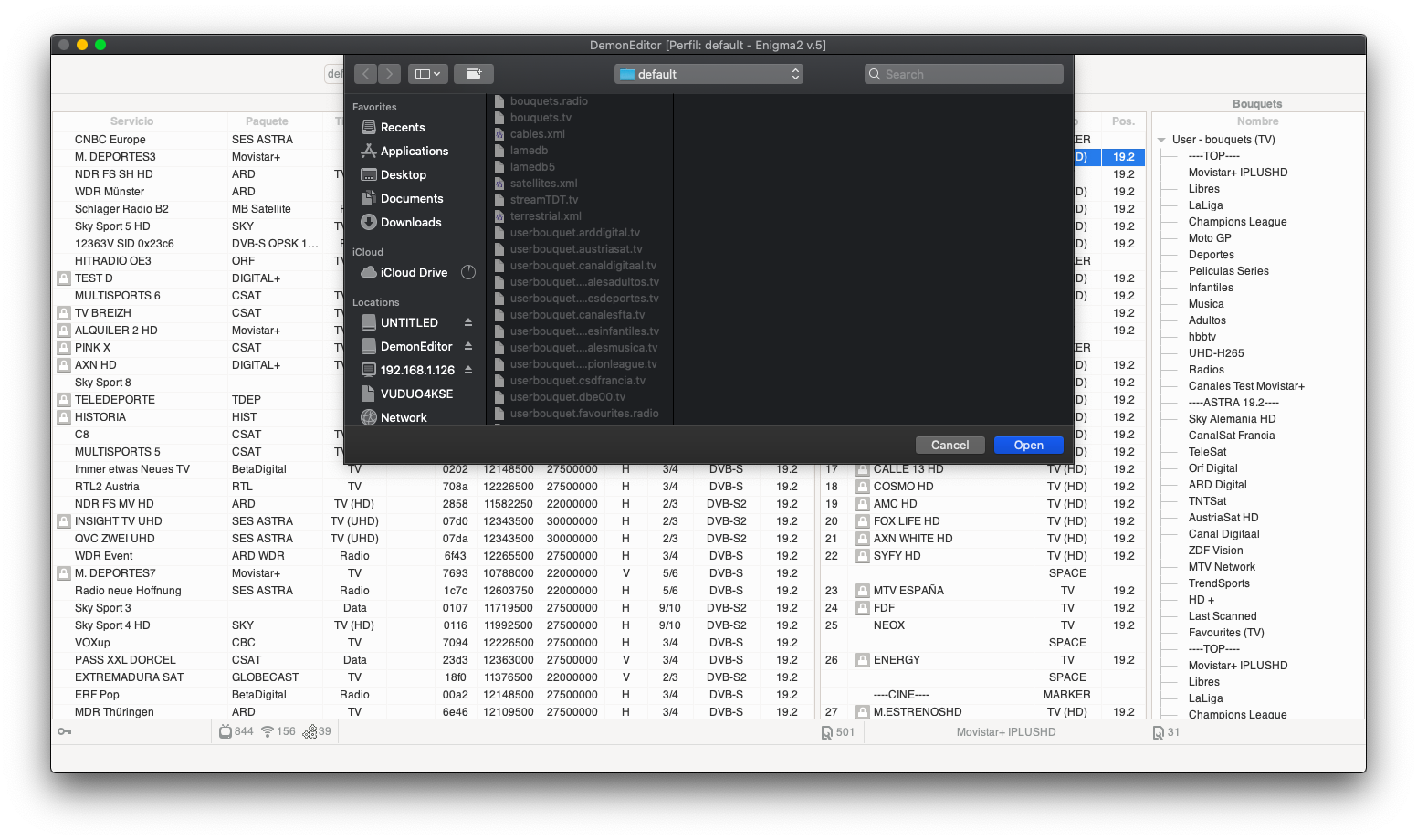1417x840 pixels.
Task: Select the Sky Alemania HD bouquet
Action: coord(1232,419)
